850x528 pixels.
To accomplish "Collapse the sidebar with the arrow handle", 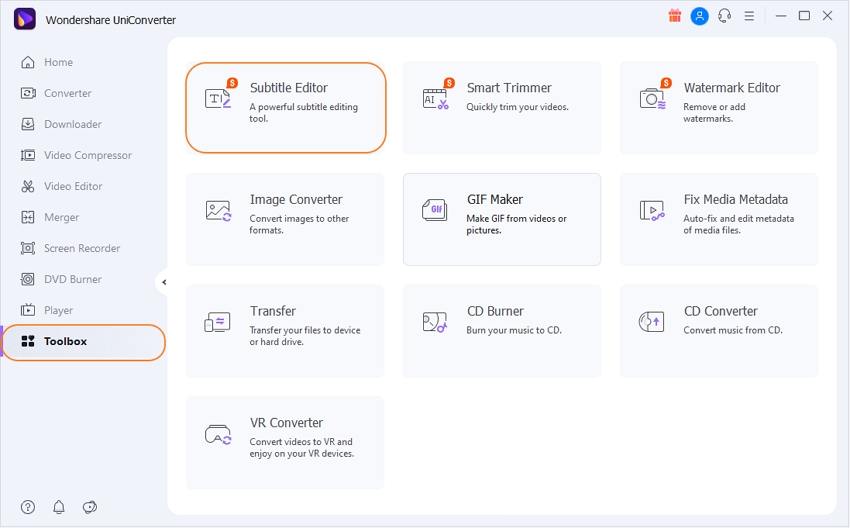I will pyautogui.click(x=163, y=282).
